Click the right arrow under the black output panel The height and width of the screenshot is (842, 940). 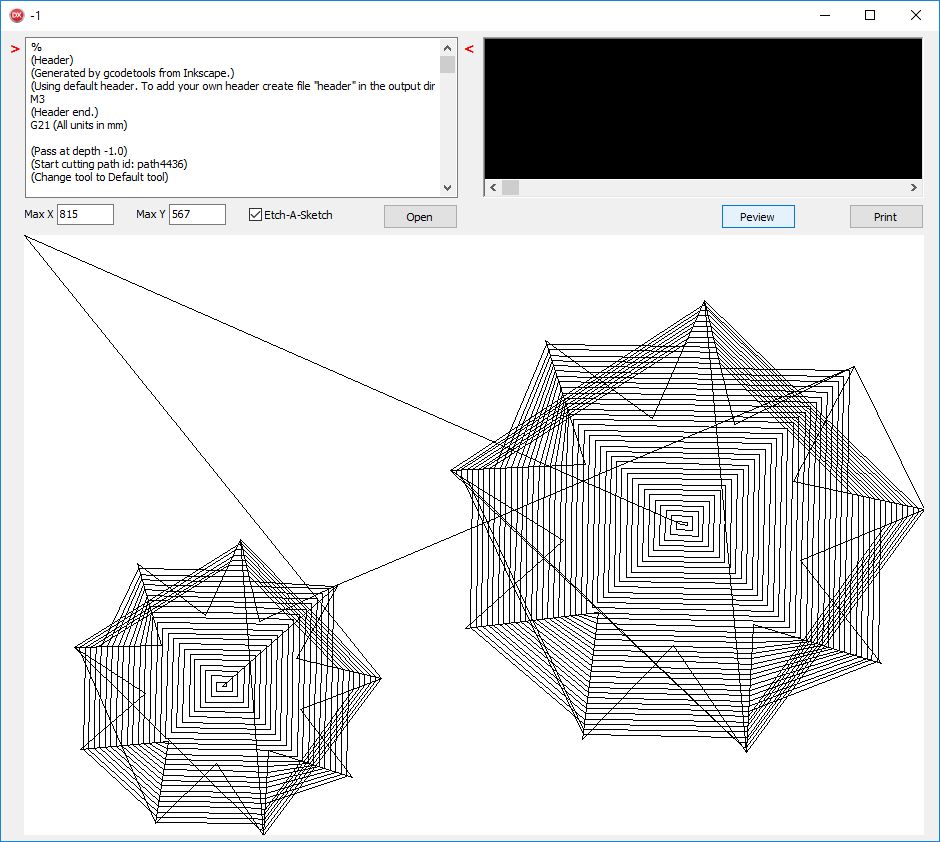[x=914, y=187]
